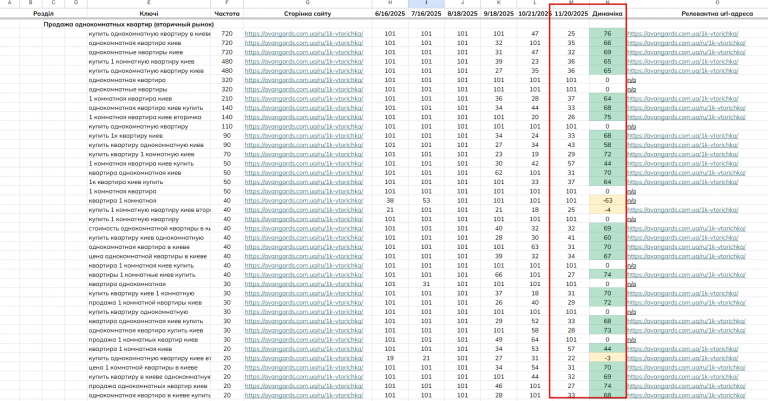Select column G header letter

(307, 3)
